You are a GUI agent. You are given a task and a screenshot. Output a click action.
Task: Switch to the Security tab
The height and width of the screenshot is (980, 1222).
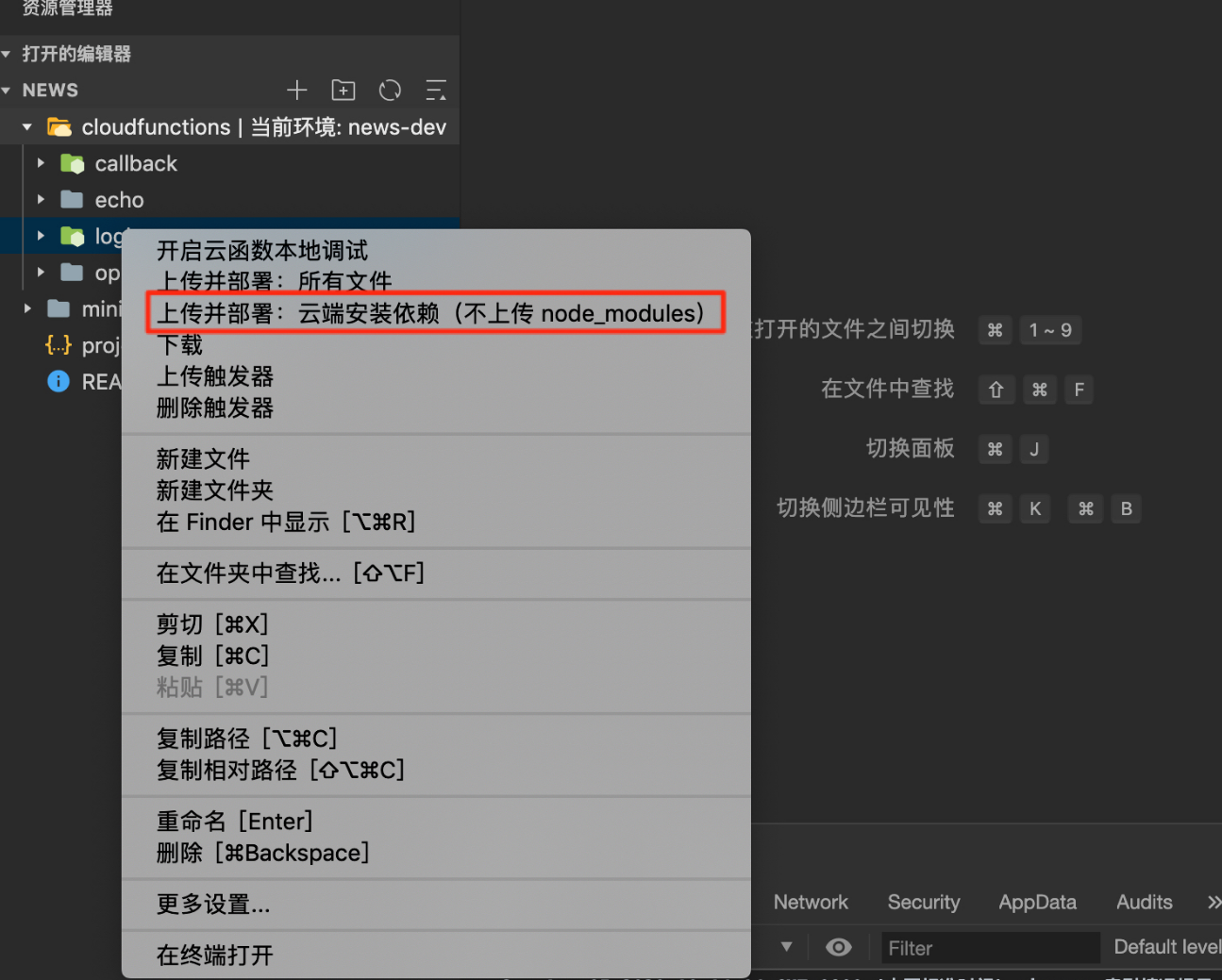pyautogui.click(x=924, y=903)
